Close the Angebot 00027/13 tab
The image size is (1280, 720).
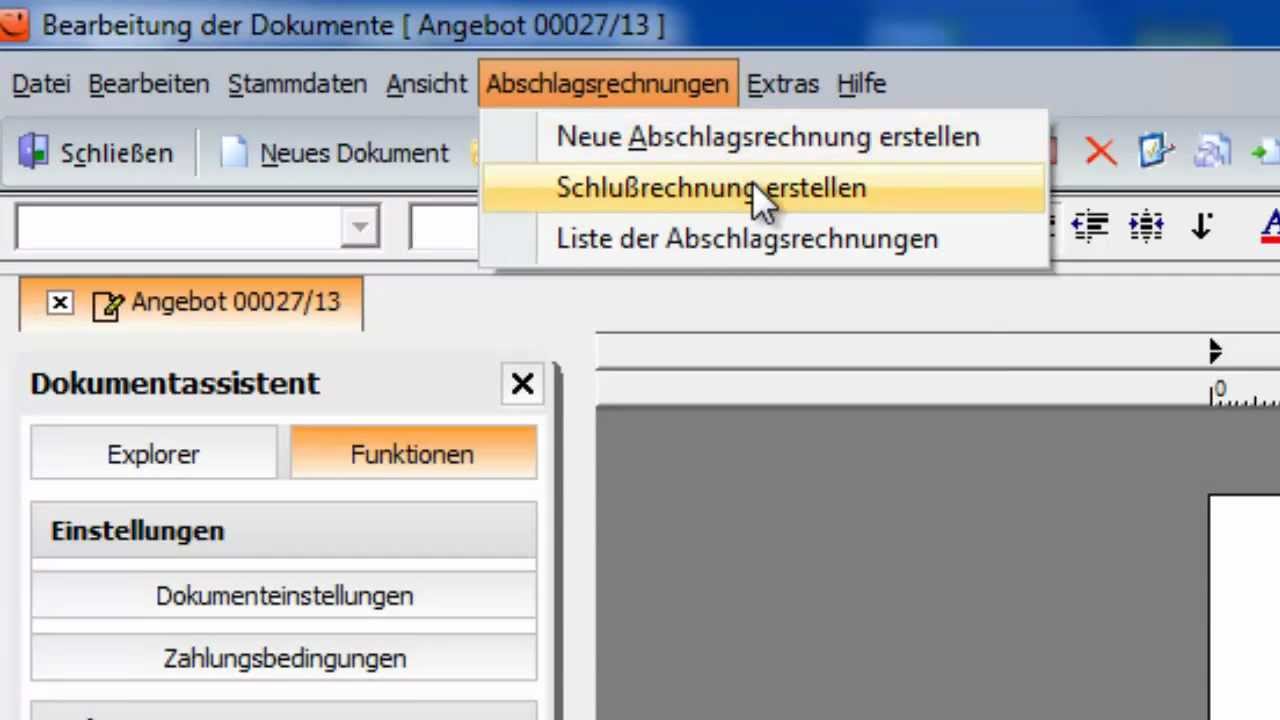pos(60,302)
